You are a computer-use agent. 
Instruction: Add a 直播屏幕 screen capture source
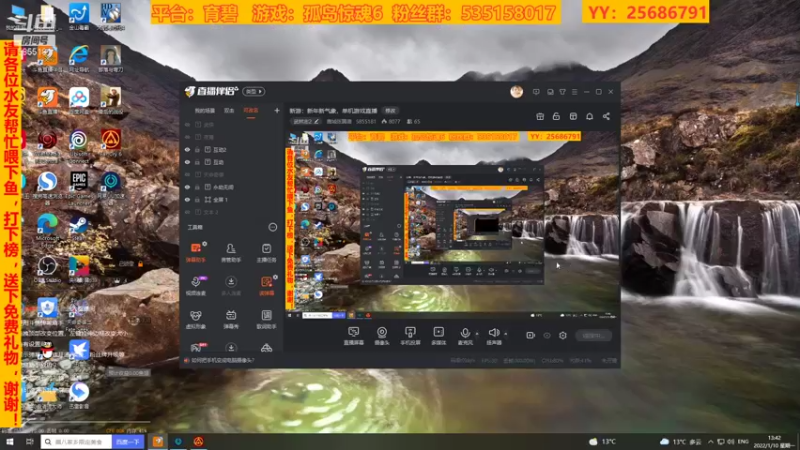[354, 336]
